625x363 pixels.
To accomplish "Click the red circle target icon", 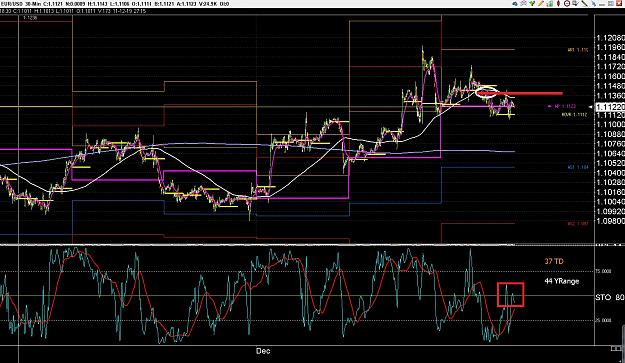I will [567, 4].
